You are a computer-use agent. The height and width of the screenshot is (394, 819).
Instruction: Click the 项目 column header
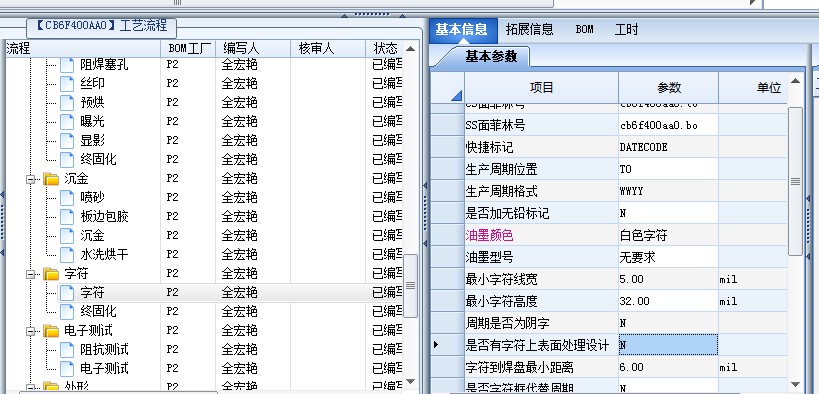(541, 87)
